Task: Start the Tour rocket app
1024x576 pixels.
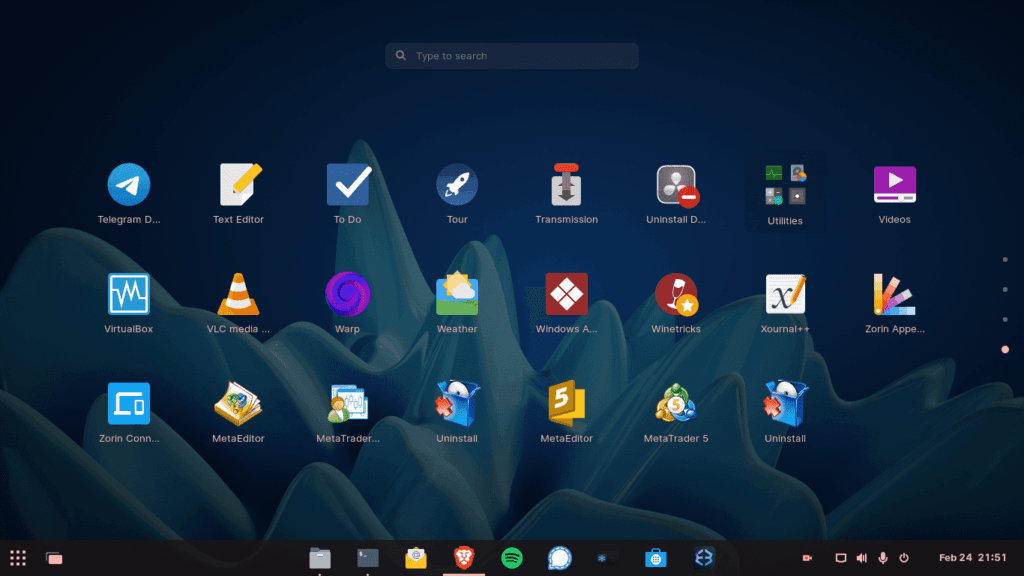Action: pos(457,185)
